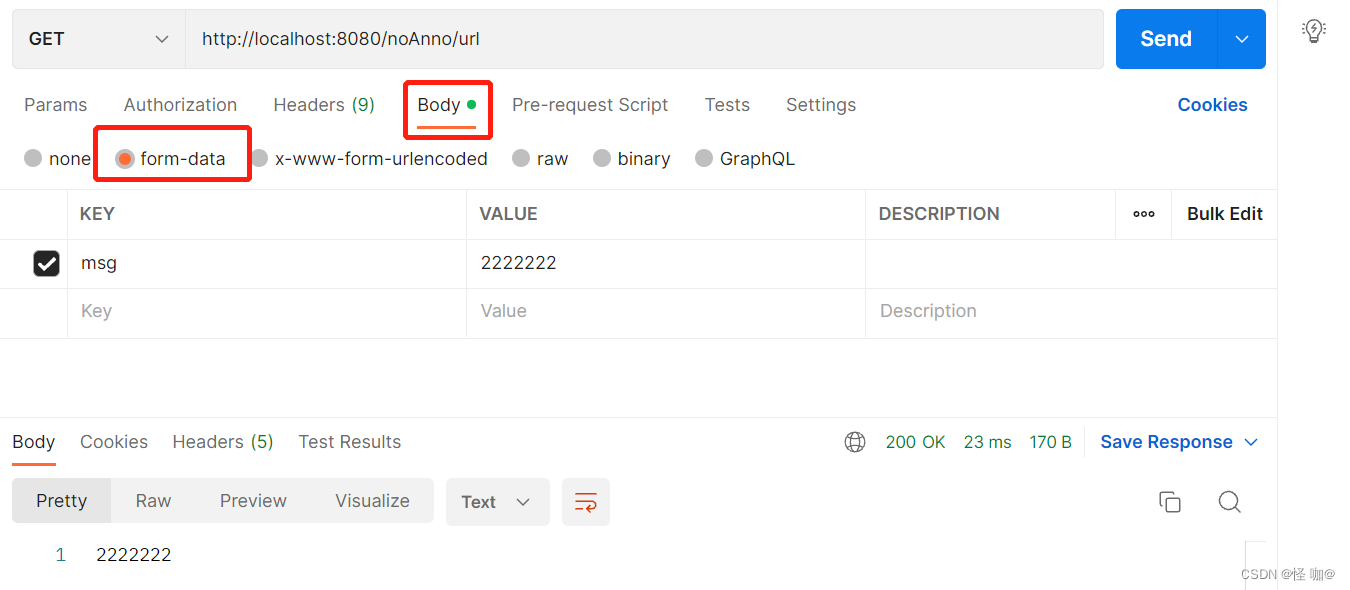
Task: Select the Pretty response view
Action: click(x=61, y=501)
